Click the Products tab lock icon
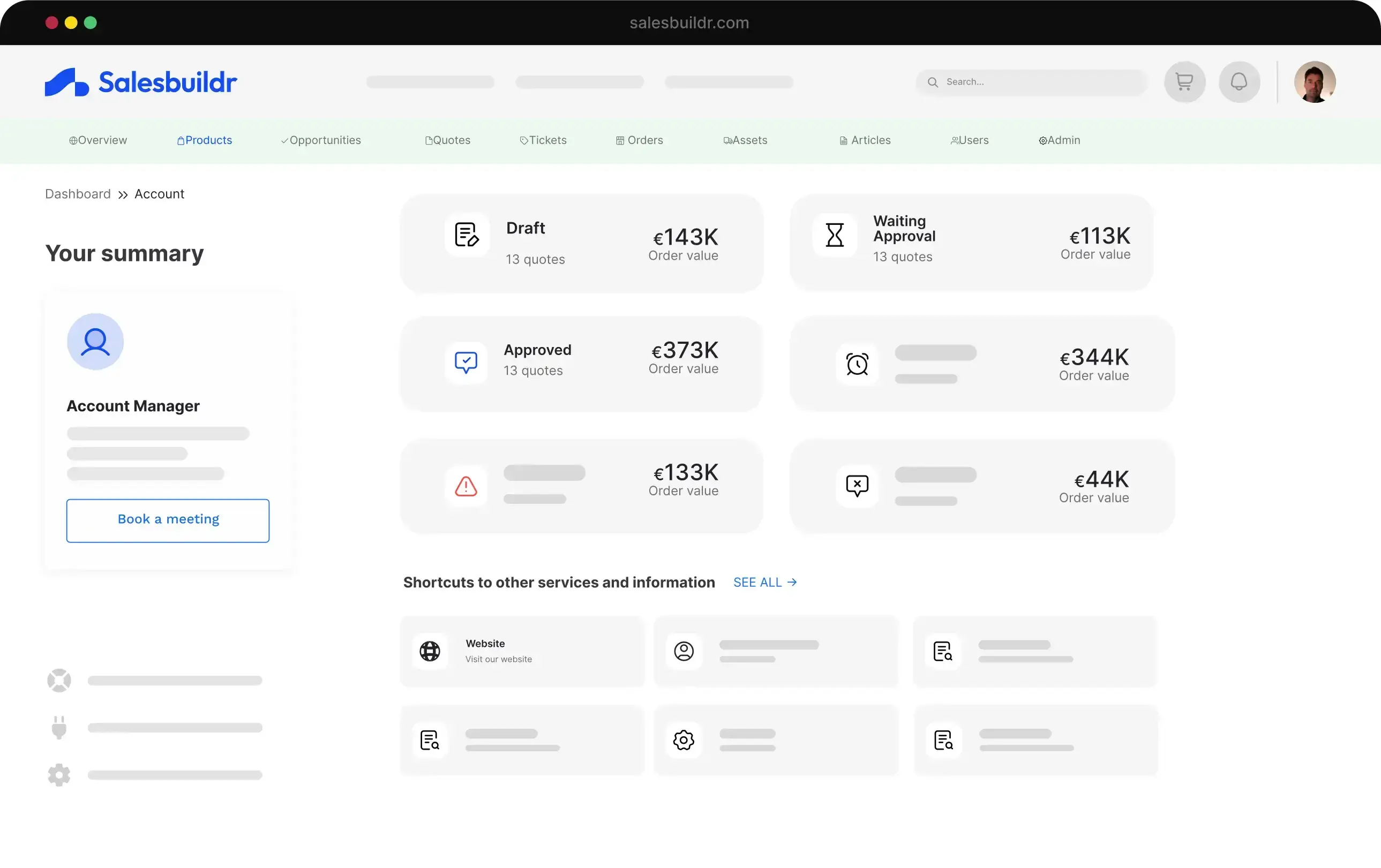 [x=181, y=140]
